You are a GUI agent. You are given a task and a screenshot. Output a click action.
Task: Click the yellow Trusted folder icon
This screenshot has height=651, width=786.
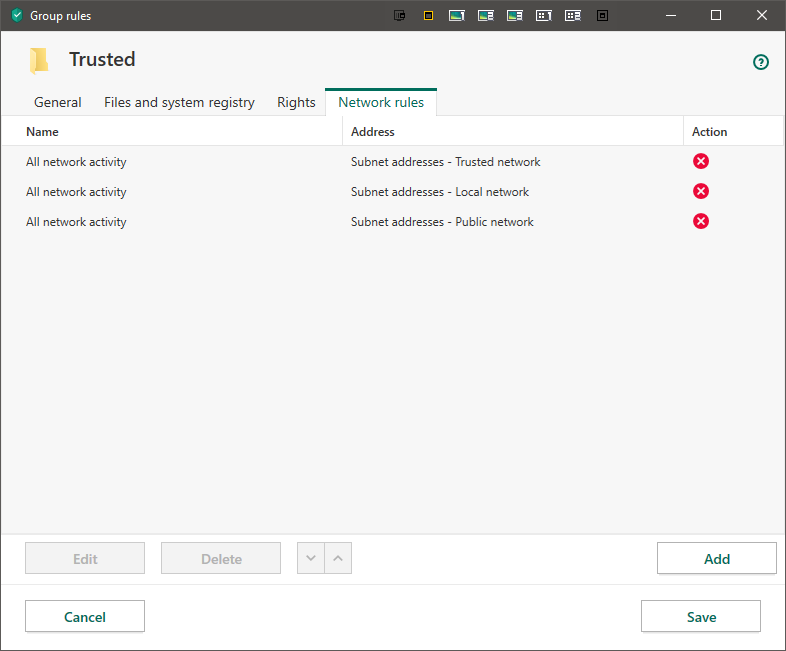pos(39,61)
